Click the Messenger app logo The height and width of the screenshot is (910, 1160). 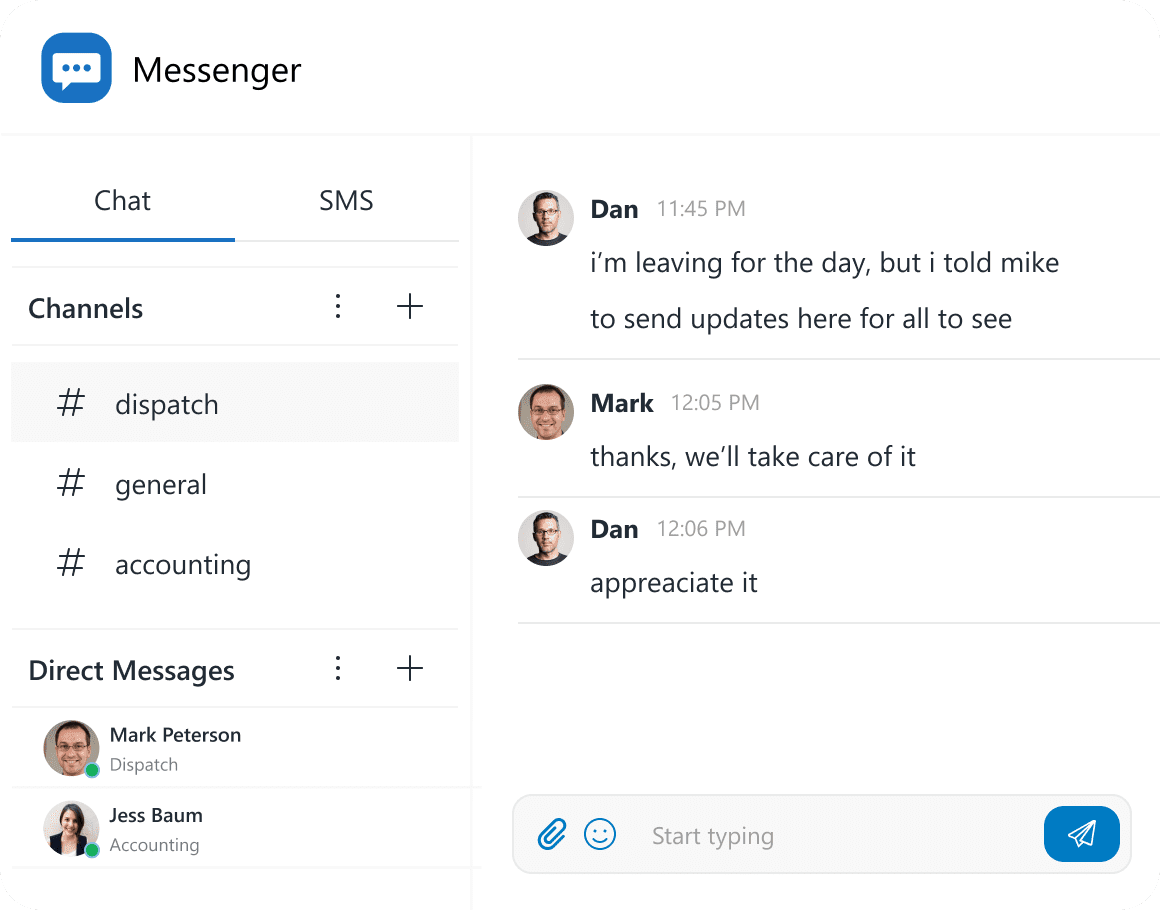point(76,67)
